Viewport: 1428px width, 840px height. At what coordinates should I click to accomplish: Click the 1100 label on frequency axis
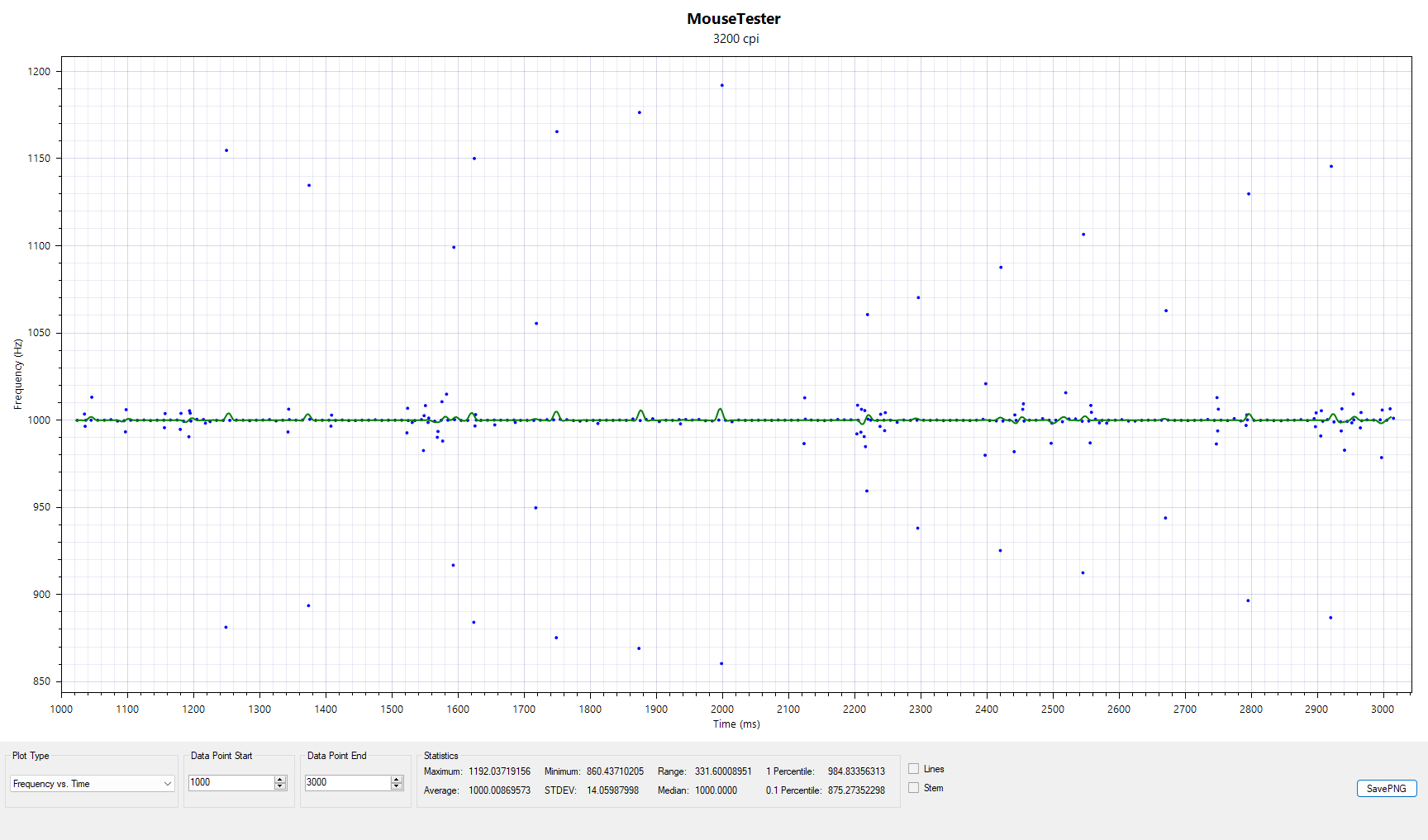coord(39,246)
